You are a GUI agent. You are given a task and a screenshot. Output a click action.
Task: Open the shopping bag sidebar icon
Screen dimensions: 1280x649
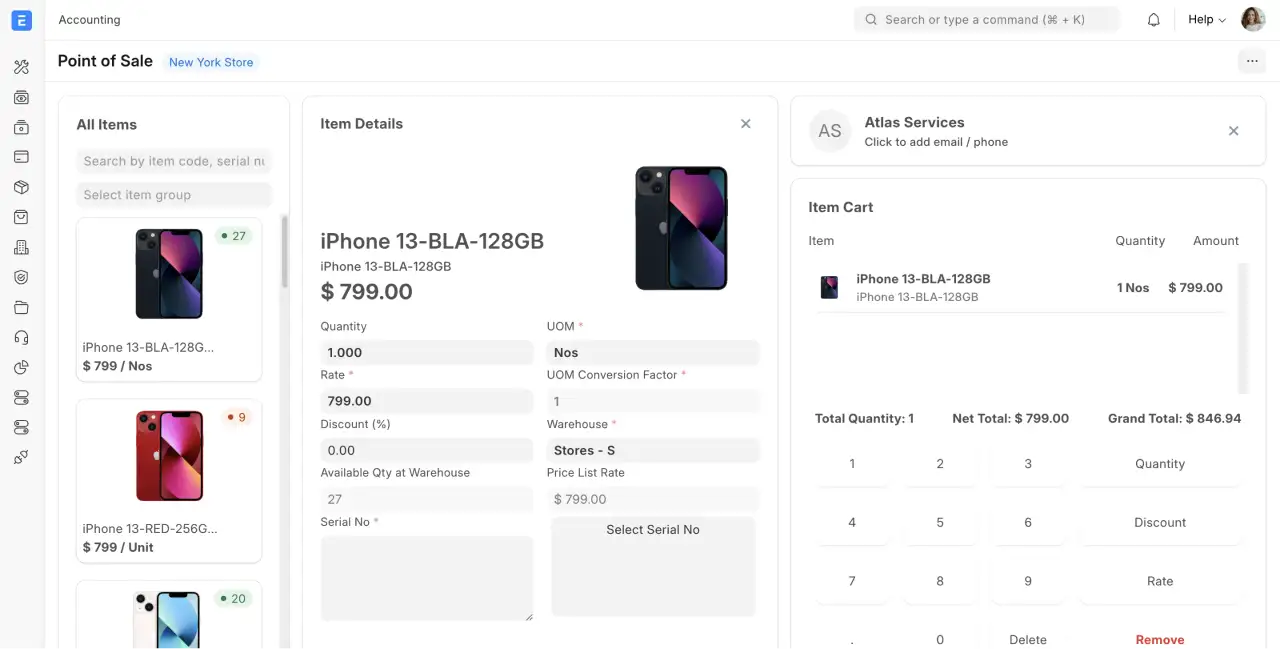pyautogui.click(x=22, y=217)
